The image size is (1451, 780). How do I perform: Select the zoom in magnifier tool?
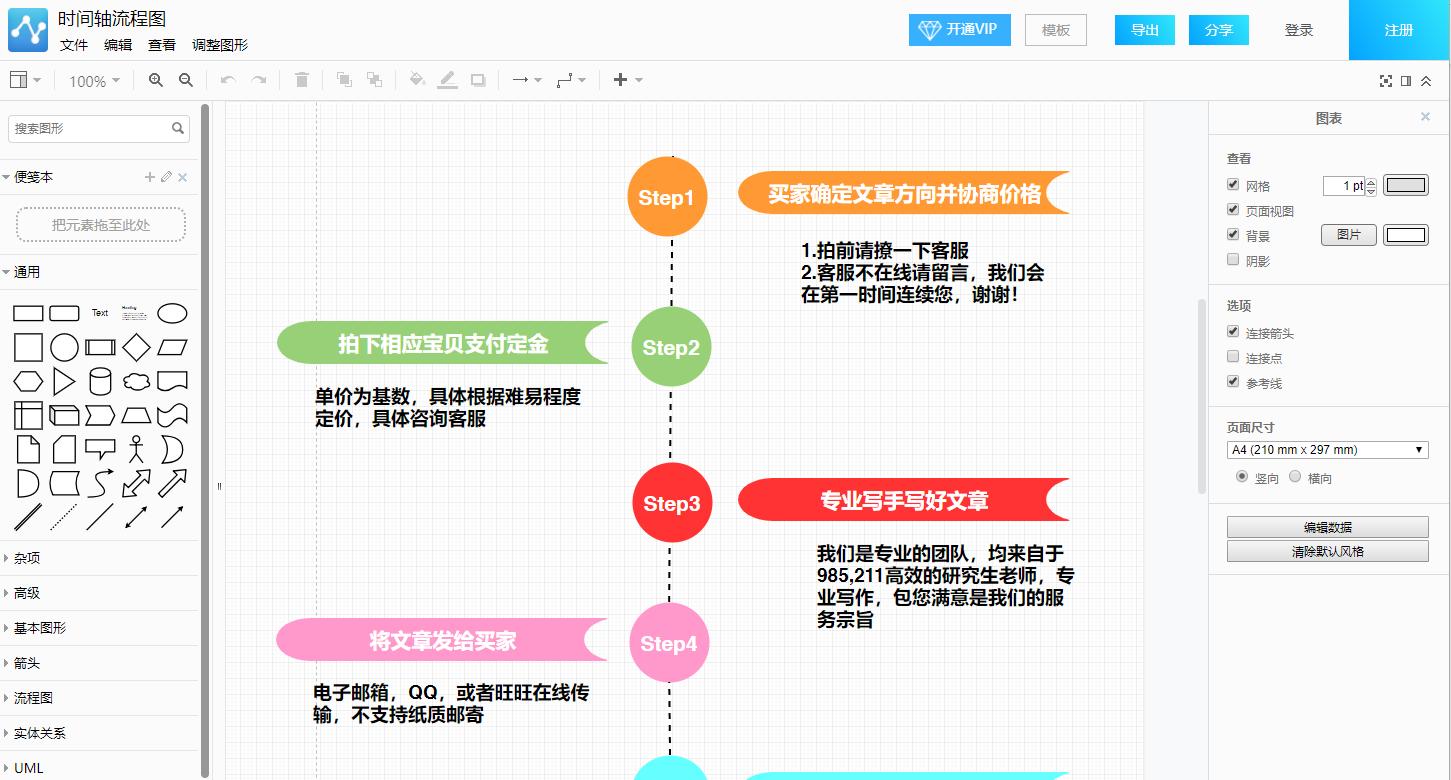click(x=155, y=80)
